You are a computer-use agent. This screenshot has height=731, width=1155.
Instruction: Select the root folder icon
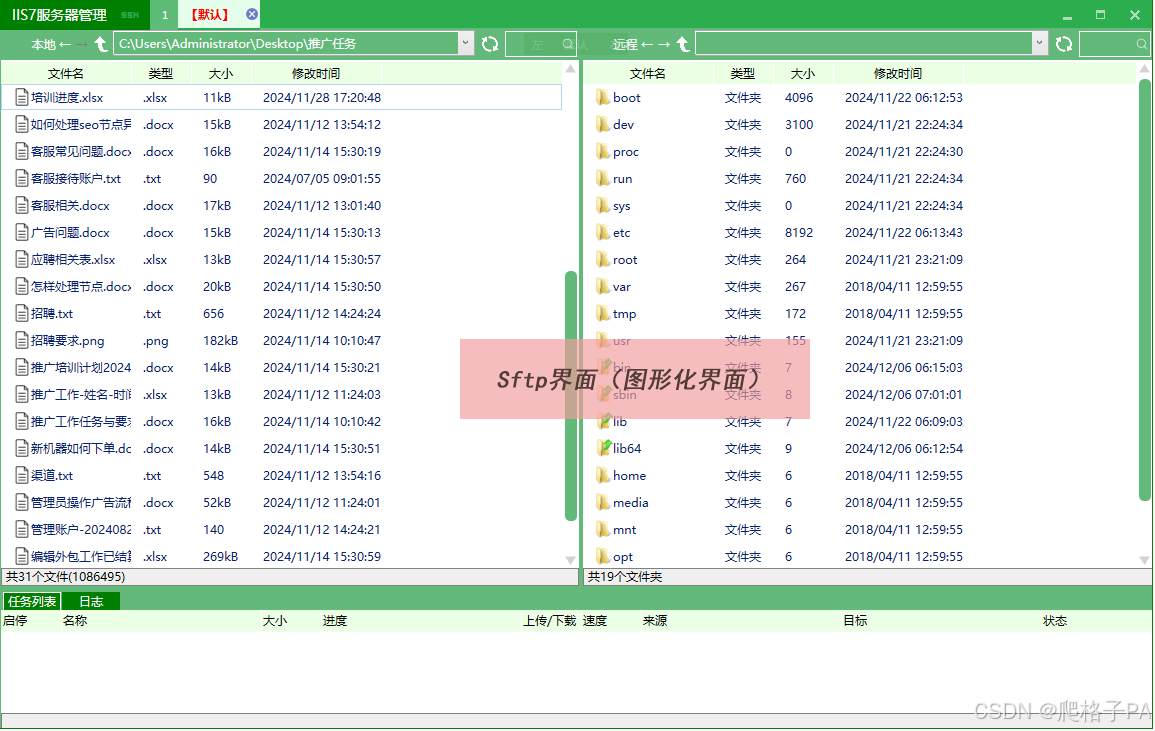coord(603,259)
